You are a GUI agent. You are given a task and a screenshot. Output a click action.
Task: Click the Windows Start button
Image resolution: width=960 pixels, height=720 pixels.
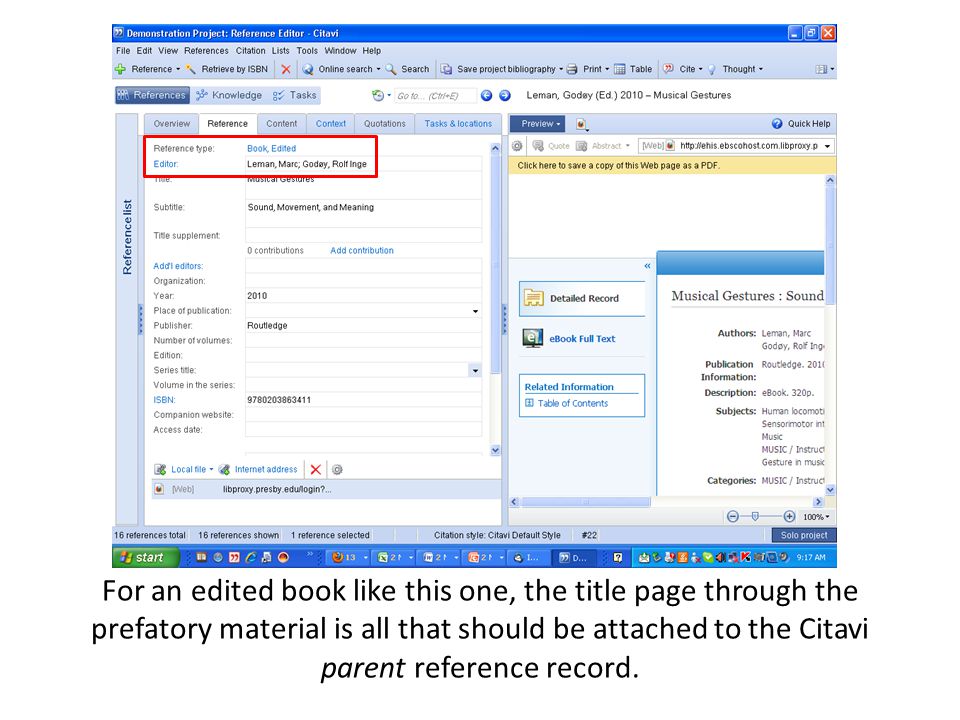click(x=146, y=557)
